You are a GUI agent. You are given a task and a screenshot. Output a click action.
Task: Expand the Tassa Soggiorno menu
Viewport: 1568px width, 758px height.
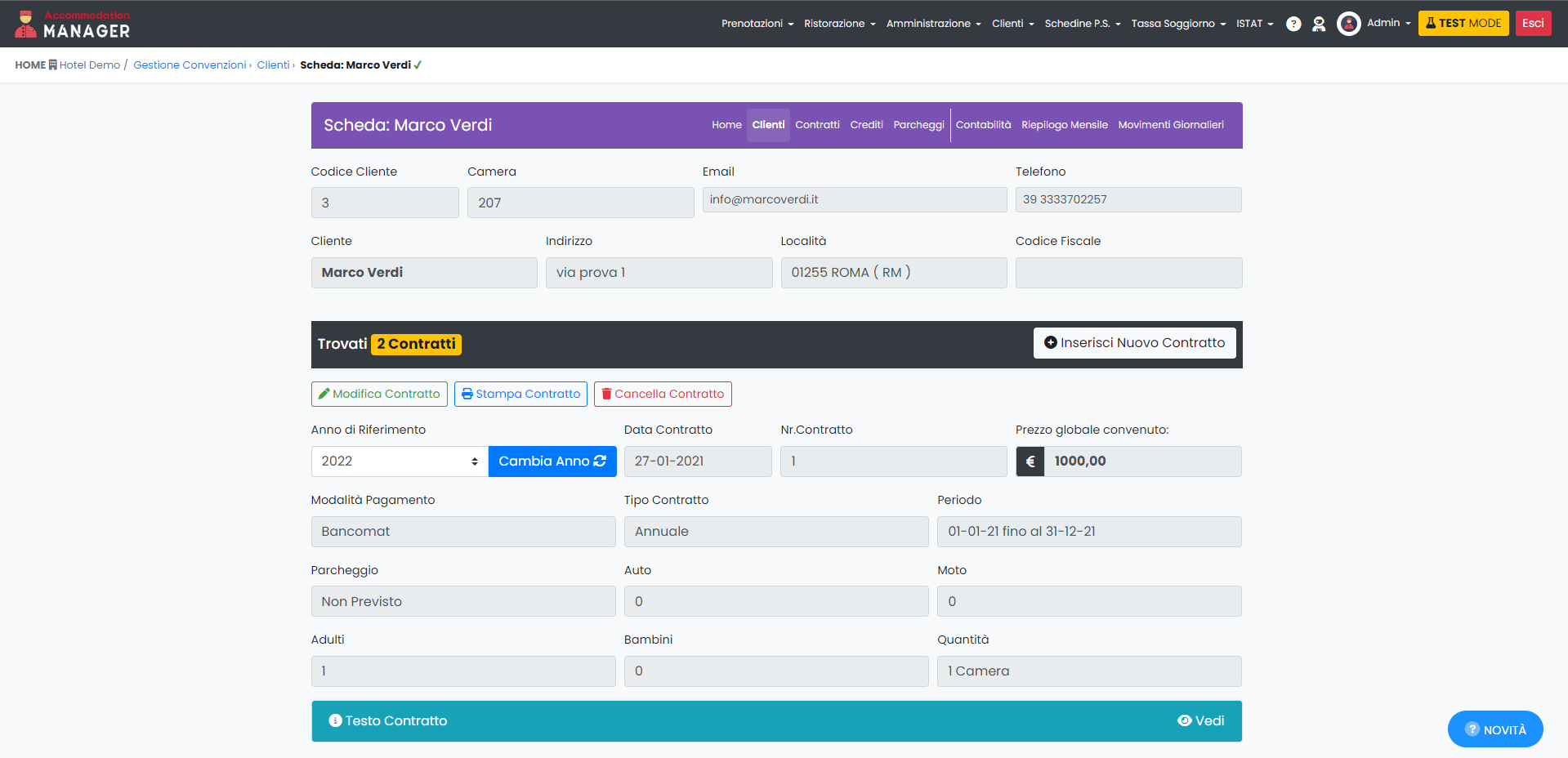pyautogui.click(x=1177, y=24)
